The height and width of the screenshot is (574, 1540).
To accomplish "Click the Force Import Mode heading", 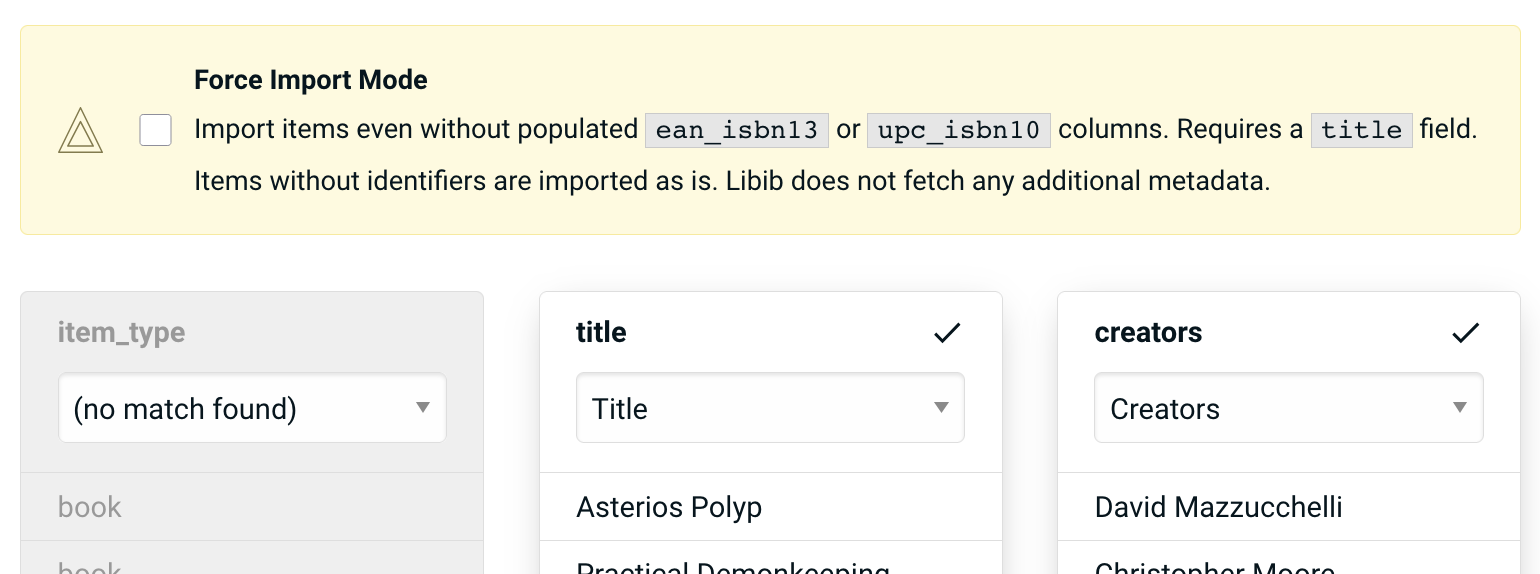I will [311, 80].
